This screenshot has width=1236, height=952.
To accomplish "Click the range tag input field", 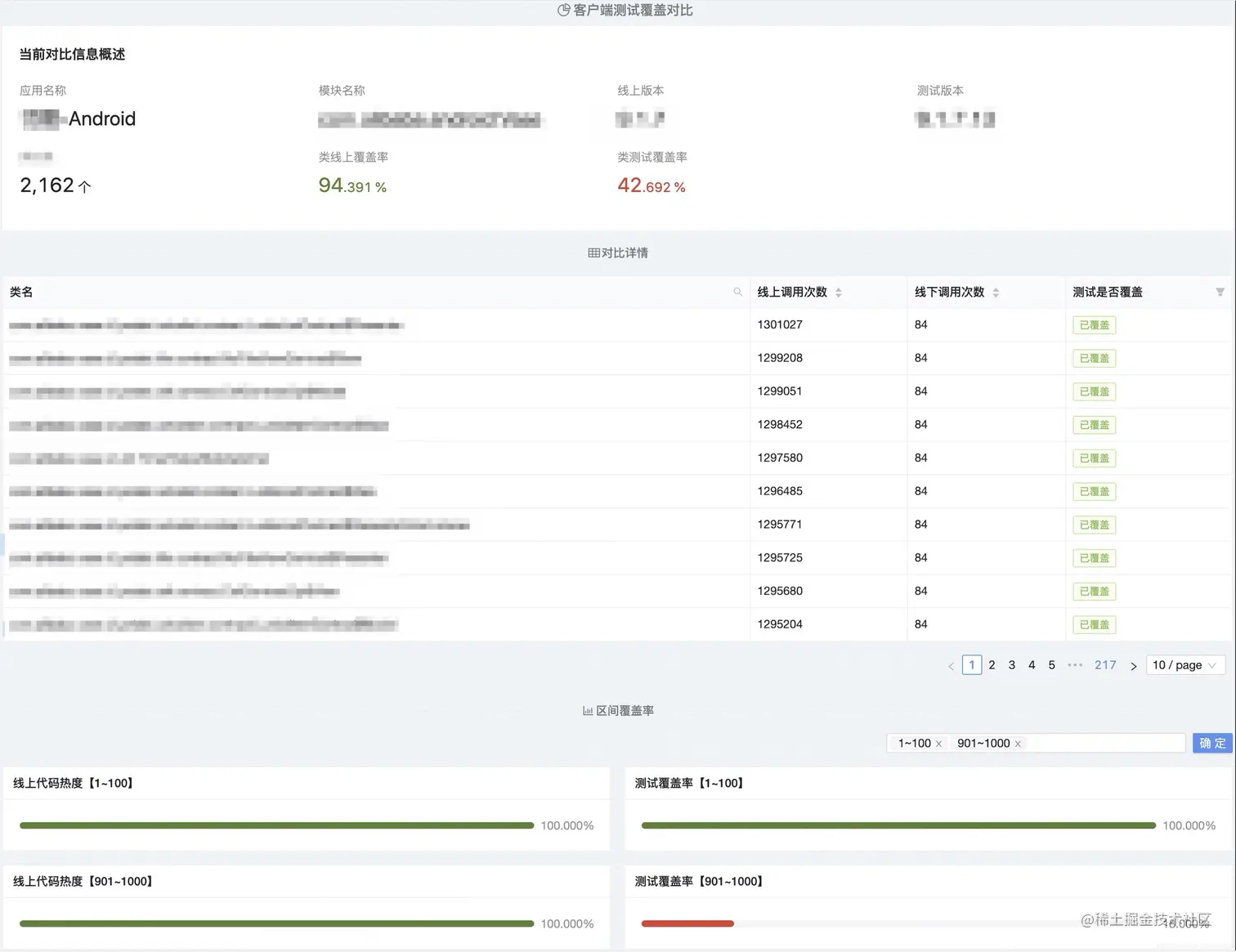I will (1036, 743).
